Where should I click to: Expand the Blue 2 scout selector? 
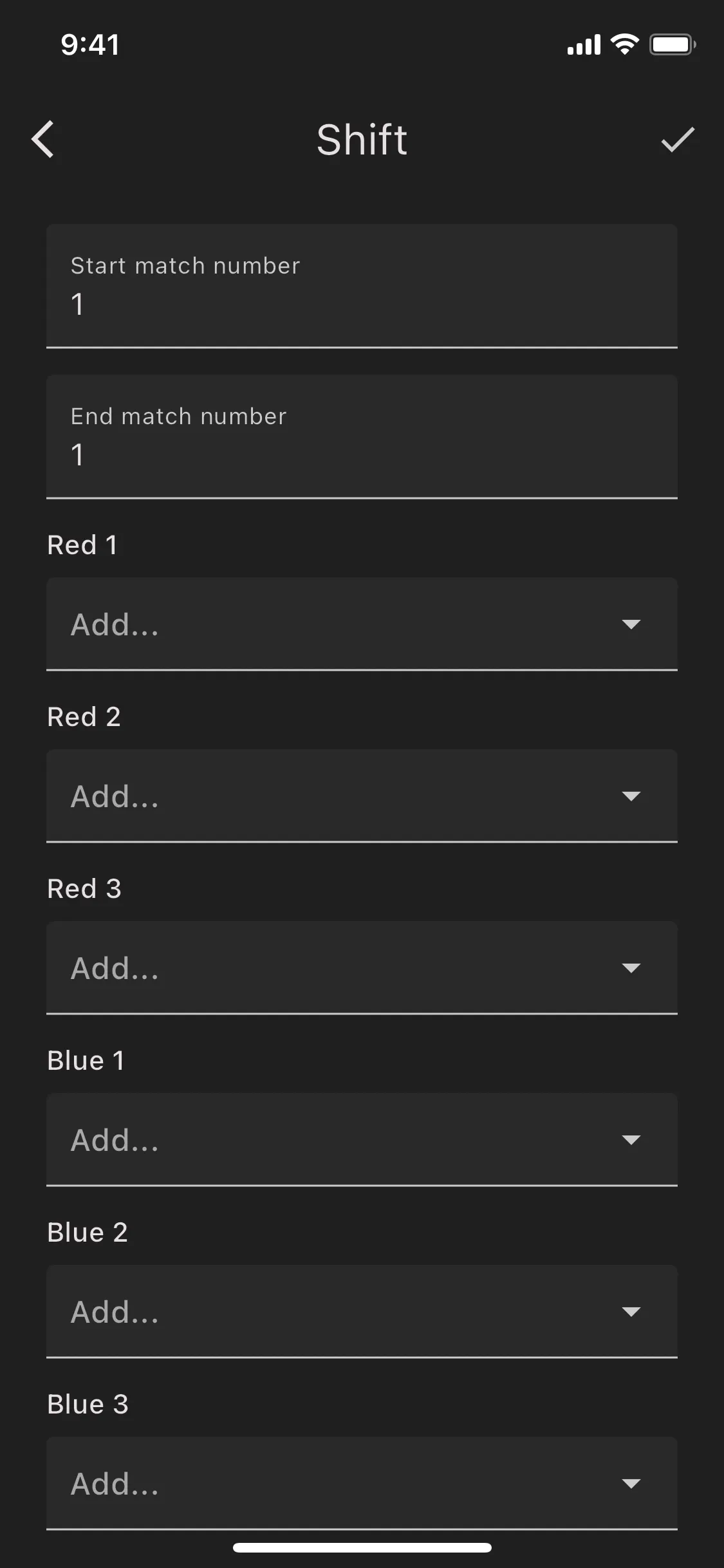coord(362,1311)
